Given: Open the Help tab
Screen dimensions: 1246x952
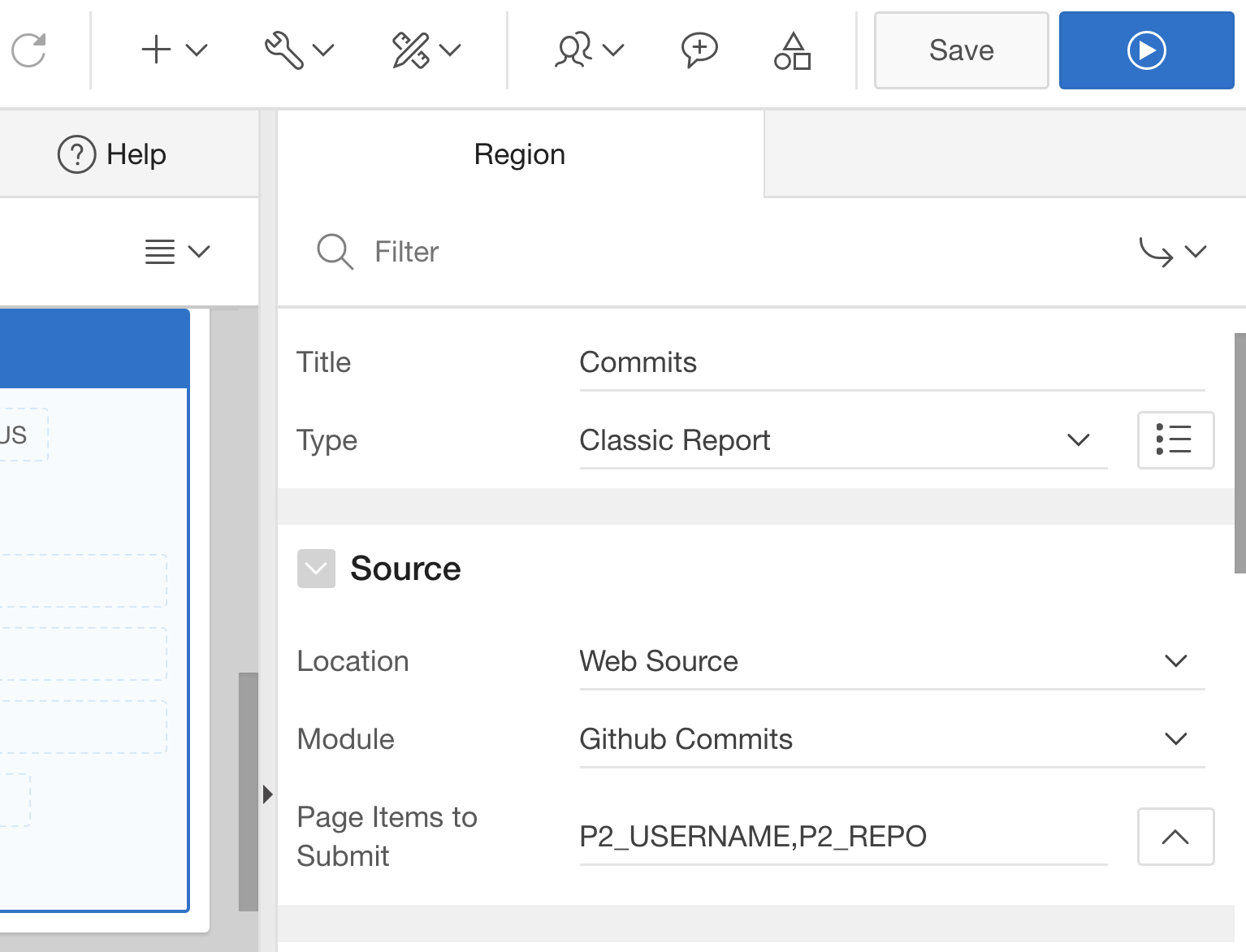Looking at the screenshot, I should tap(113, 154).
